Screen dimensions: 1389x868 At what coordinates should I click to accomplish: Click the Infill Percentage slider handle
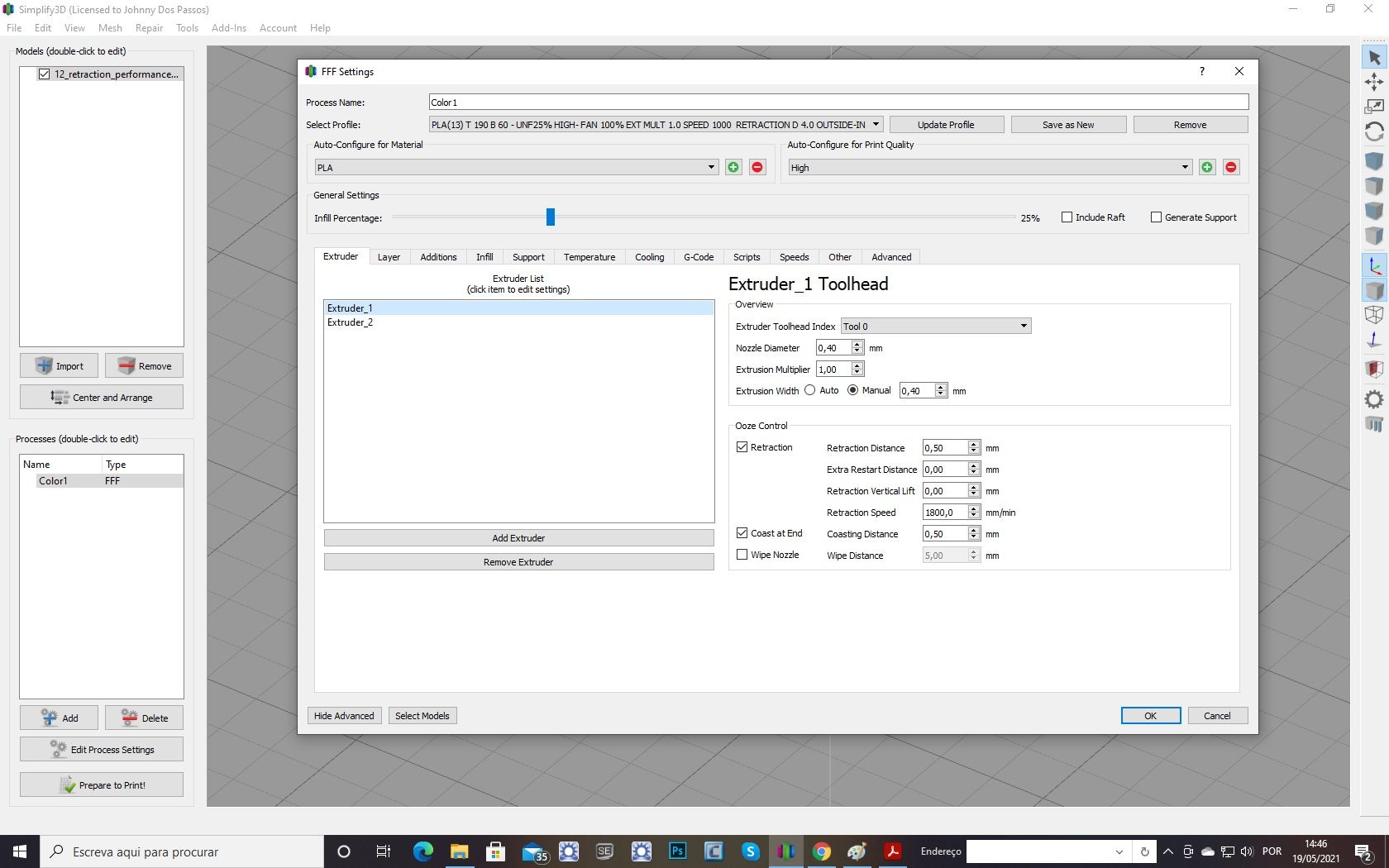551,217
